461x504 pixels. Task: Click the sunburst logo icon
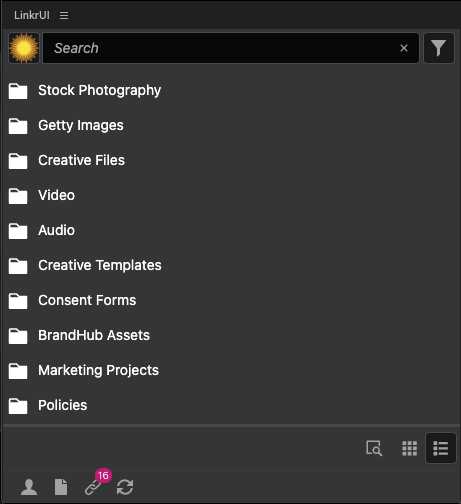point(24,48)
